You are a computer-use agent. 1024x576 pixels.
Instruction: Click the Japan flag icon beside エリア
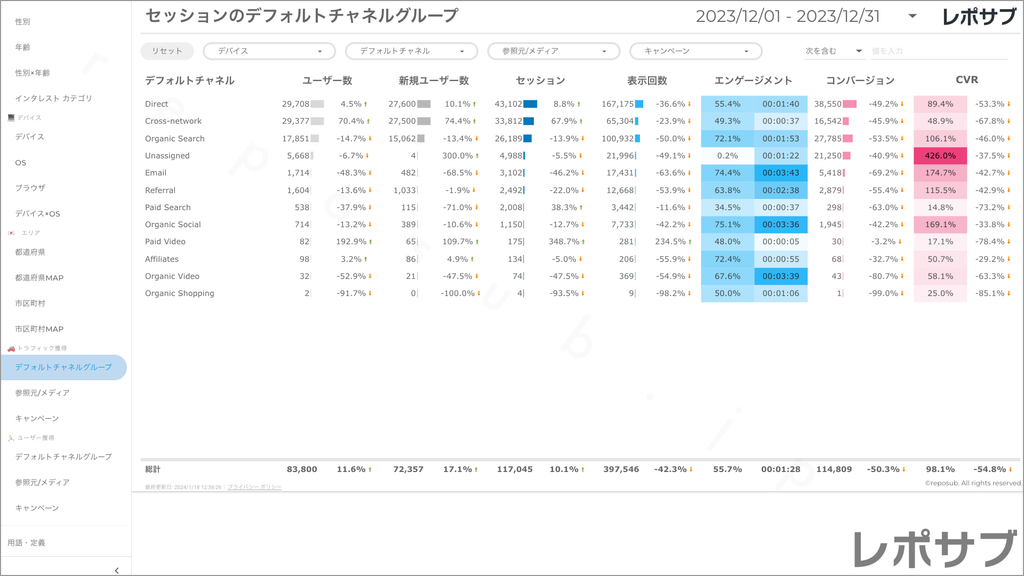pos(11,233)
